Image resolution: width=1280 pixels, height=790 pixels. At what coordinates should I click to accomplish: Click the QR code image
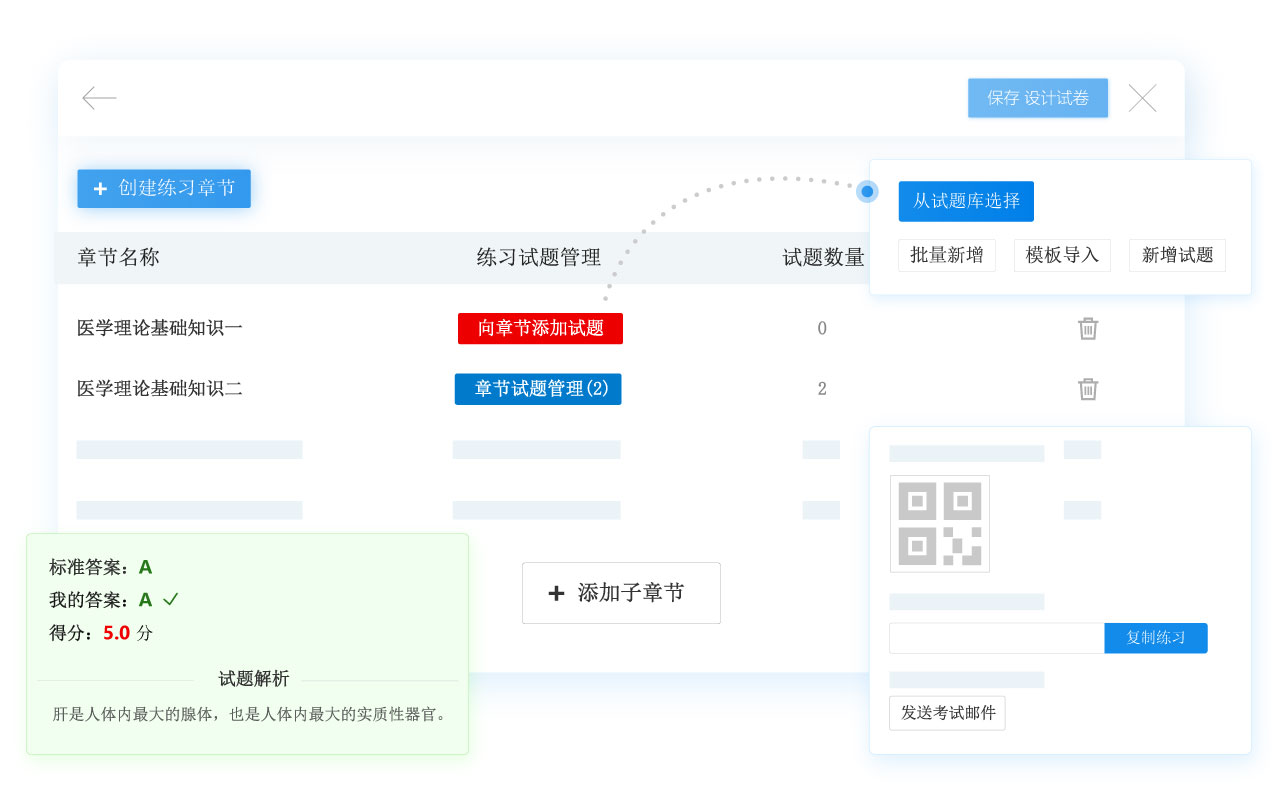tap(939, 523)
